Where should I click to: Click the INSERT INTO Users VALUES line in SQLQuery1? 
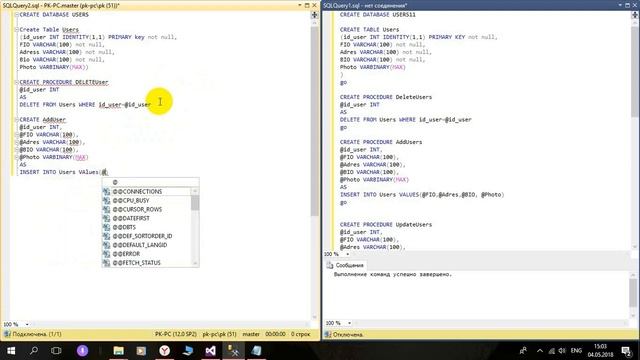point(422,195)
